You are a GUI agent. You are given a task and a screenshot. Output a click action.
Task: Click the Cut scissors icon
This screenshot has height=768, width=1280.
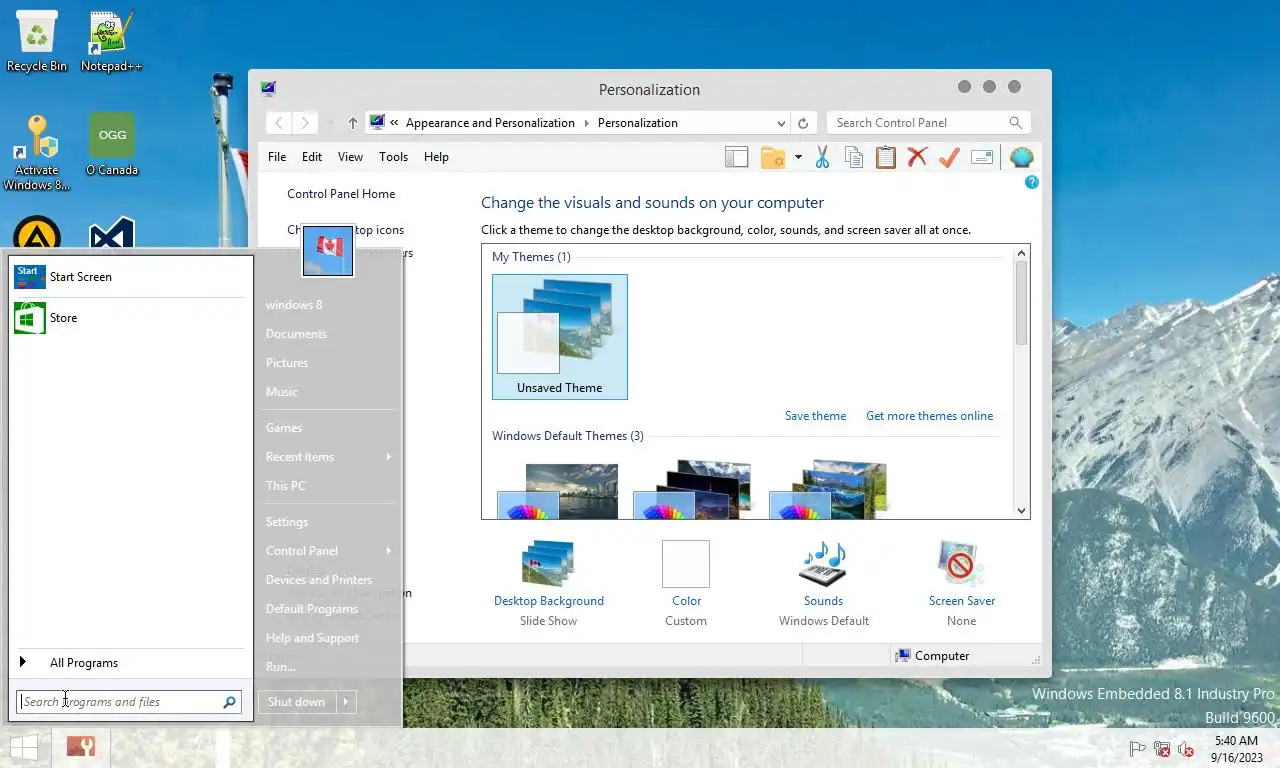pos(822,157)
